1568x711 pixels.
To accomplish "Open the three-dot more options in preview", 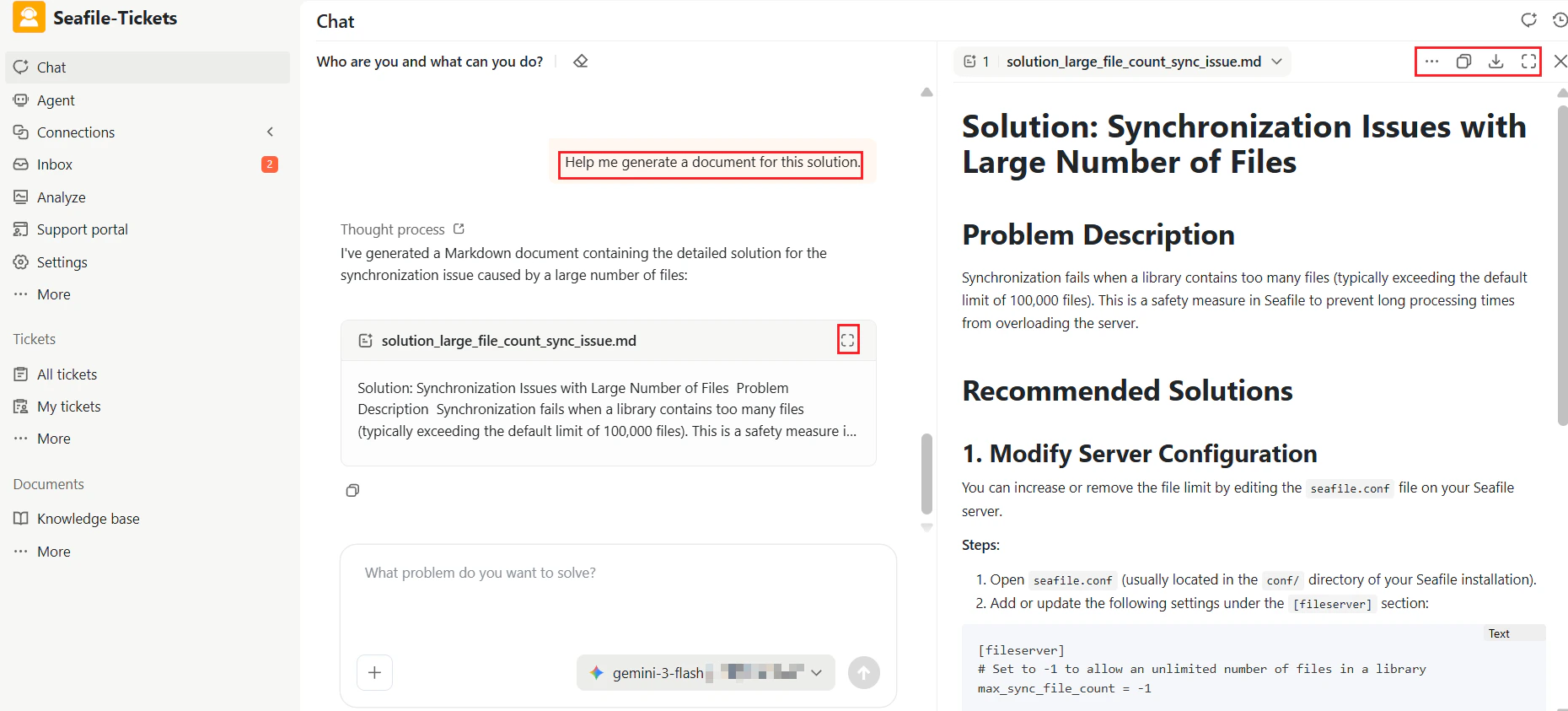I will [x=1431, y=62].
